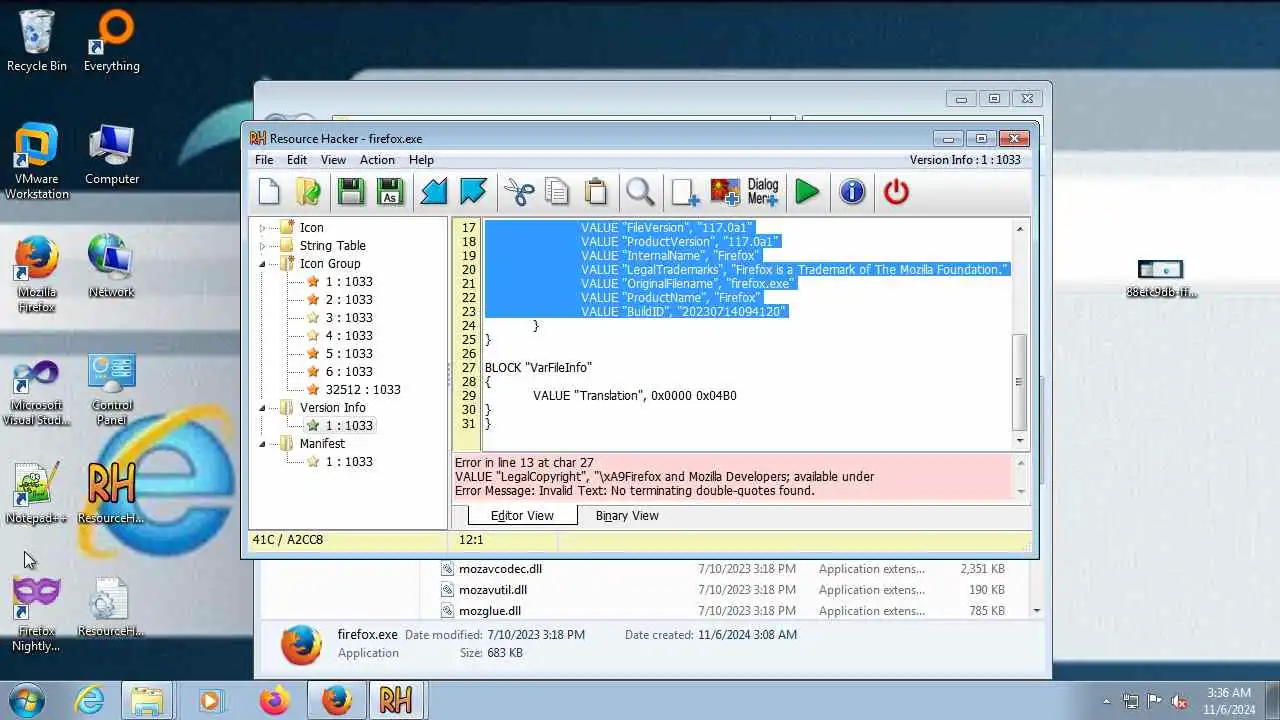Compile script with green play icon
The height and width of the screenshot is (720, 1280).
point(807,191)
